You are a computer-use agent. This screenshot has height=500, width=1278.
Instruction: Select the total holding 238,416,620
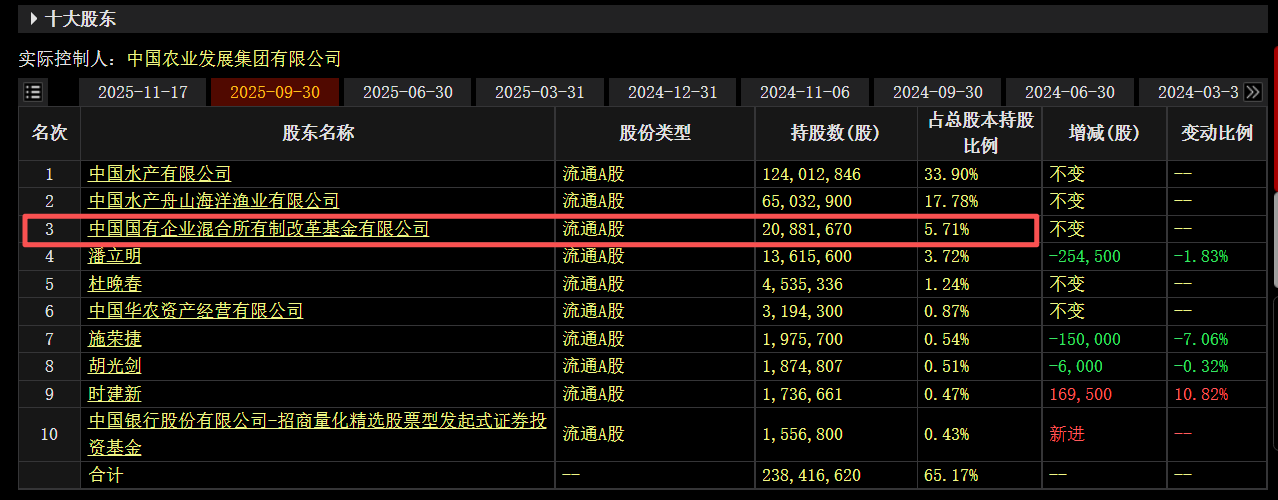point(811,475)
